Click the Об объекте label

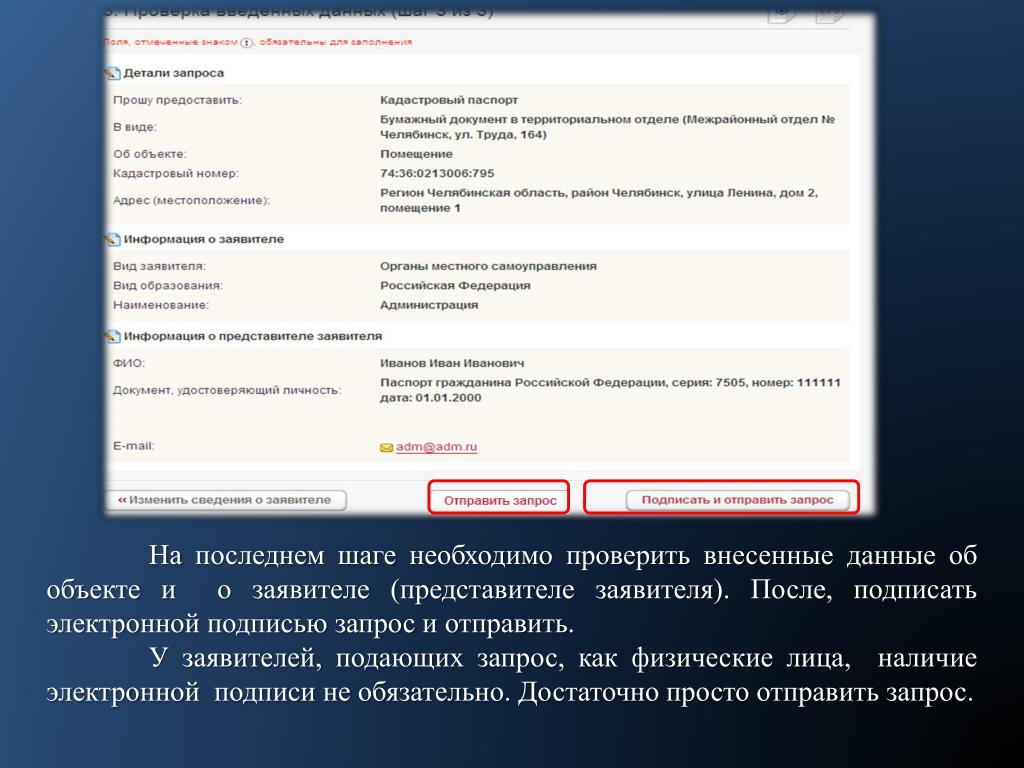150,155
